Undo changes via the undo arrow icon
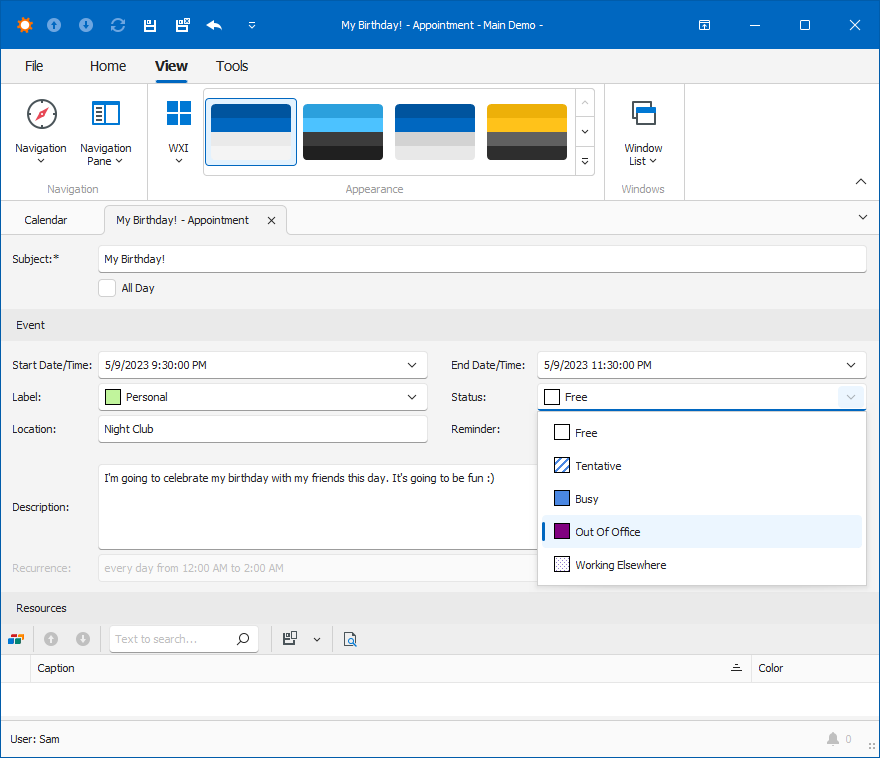The height and width of the screenshot is (758, 880). click(x=213, y=25)
